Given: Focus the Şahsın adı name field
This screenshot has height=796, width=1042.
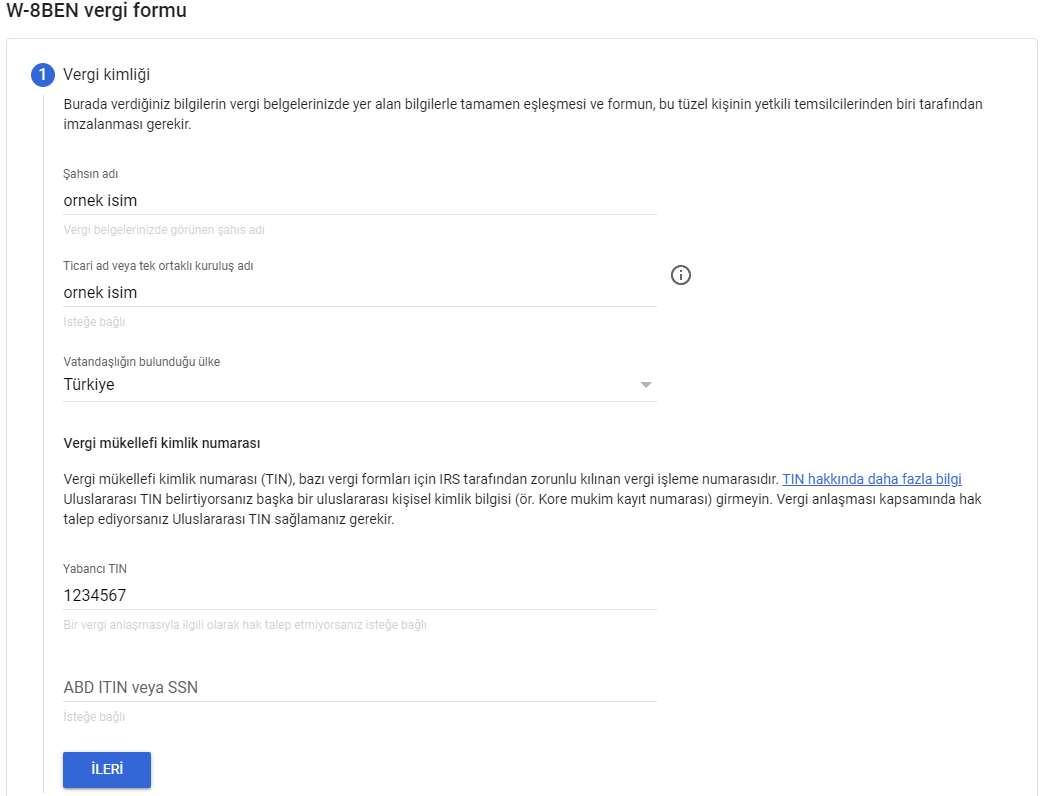Looking at the screenshot, I should 360,201.
